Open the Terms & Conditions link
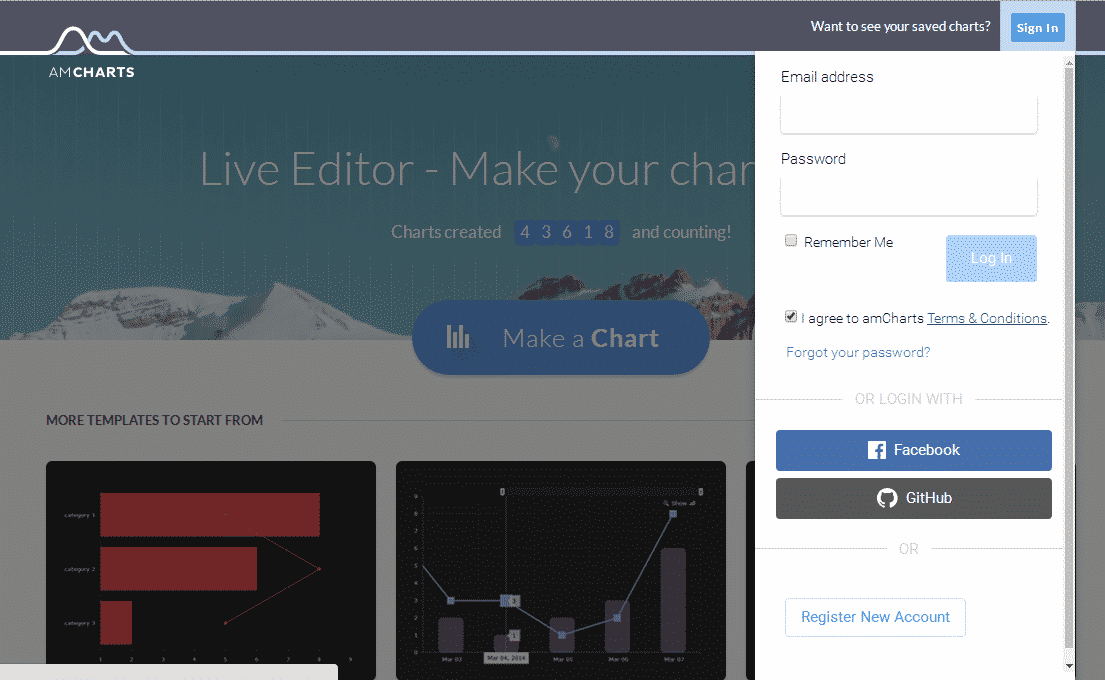 [x=987, y=318]
